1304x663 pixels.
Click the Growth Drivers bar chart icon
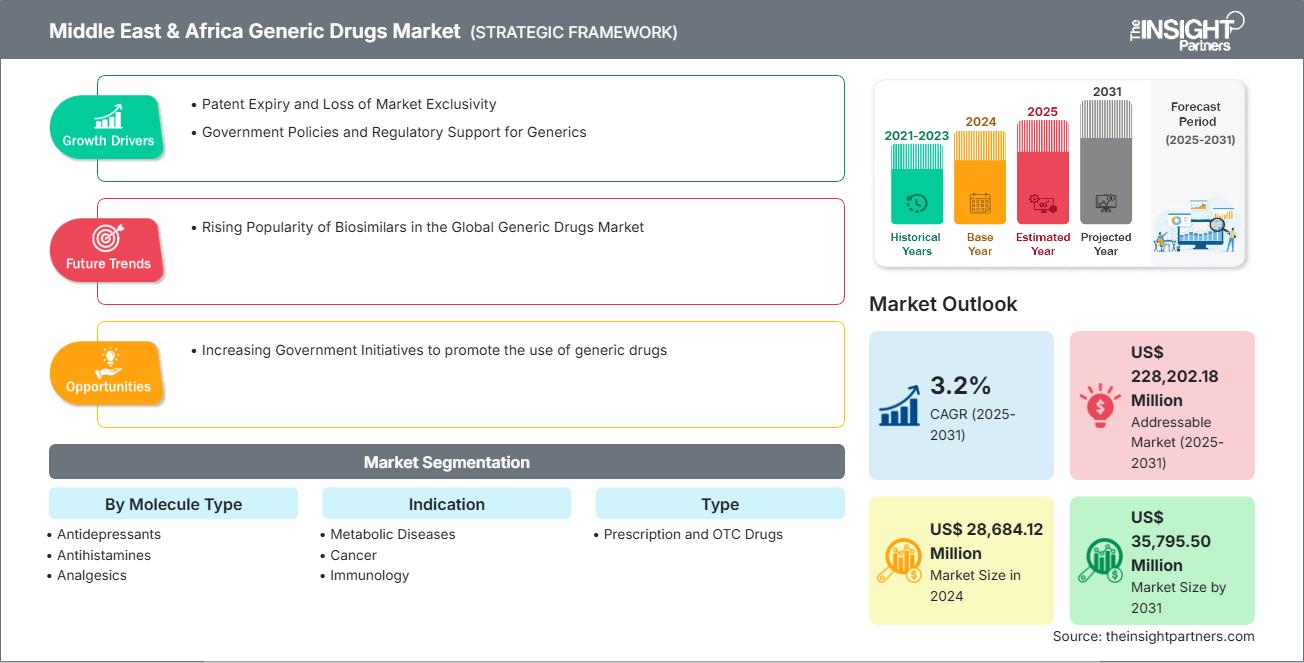click(108, 115)
